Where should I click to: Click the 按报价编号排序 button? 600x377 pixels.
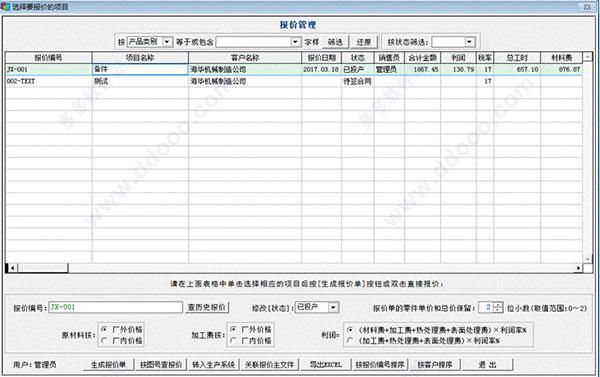click(x=380, y=365)
